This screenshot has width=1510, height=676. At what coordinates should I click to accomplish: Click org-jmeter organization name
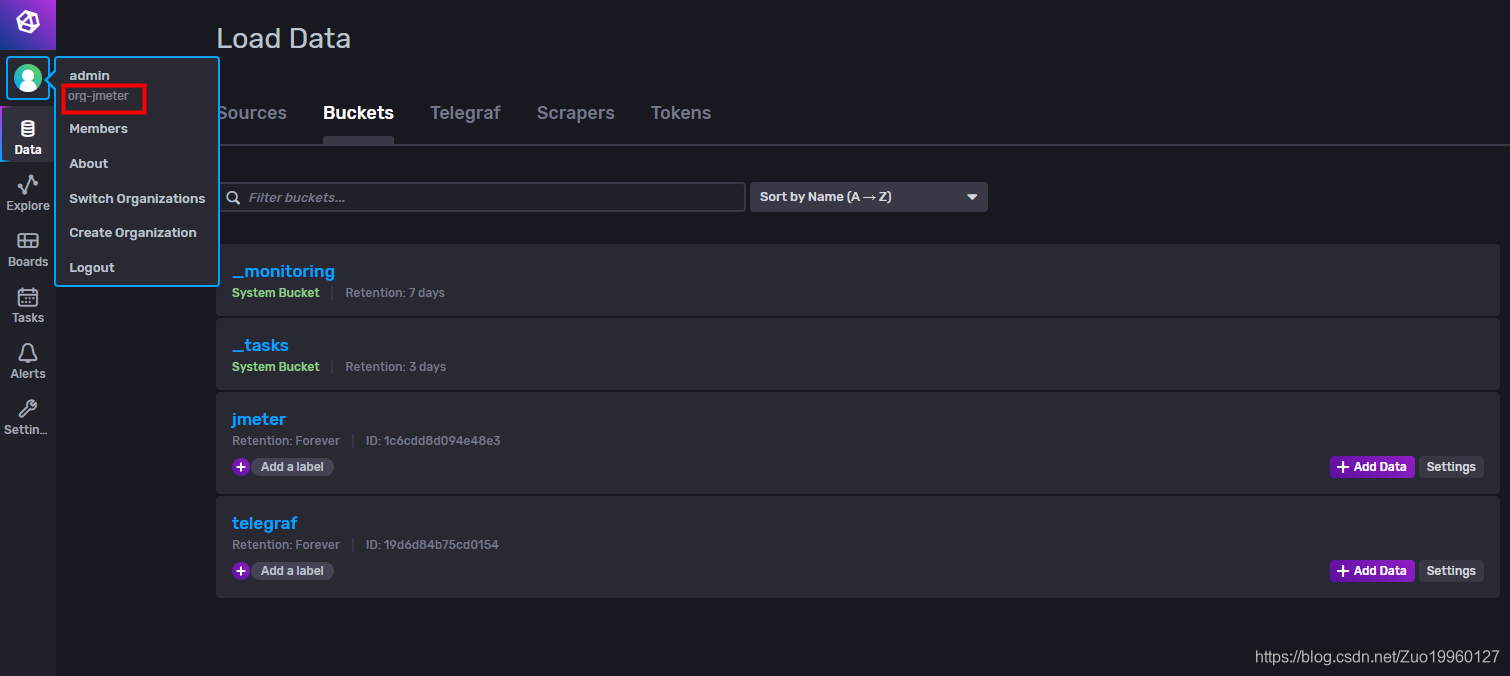pyautogui.click(x=98, y=96)
